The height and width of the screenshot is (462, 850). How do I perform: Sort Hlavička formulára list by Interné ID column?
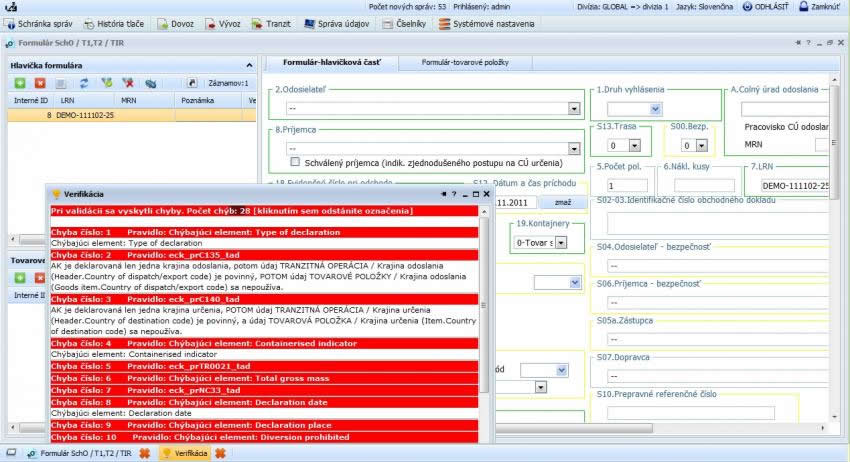tap(31, 100)
